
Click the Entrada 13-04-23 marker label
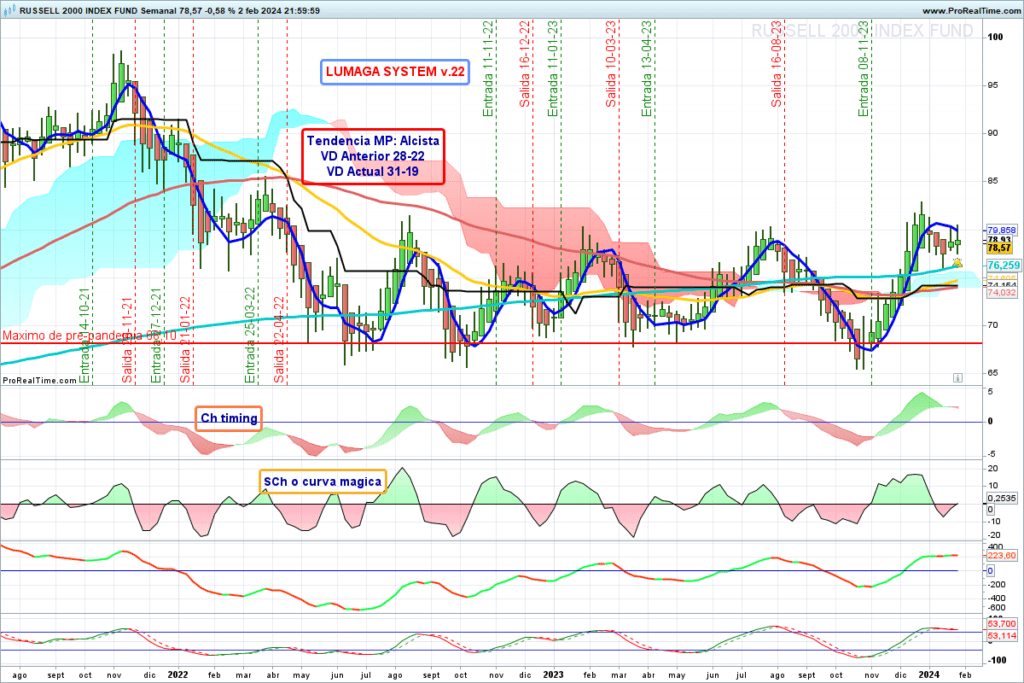click(647, 69)
